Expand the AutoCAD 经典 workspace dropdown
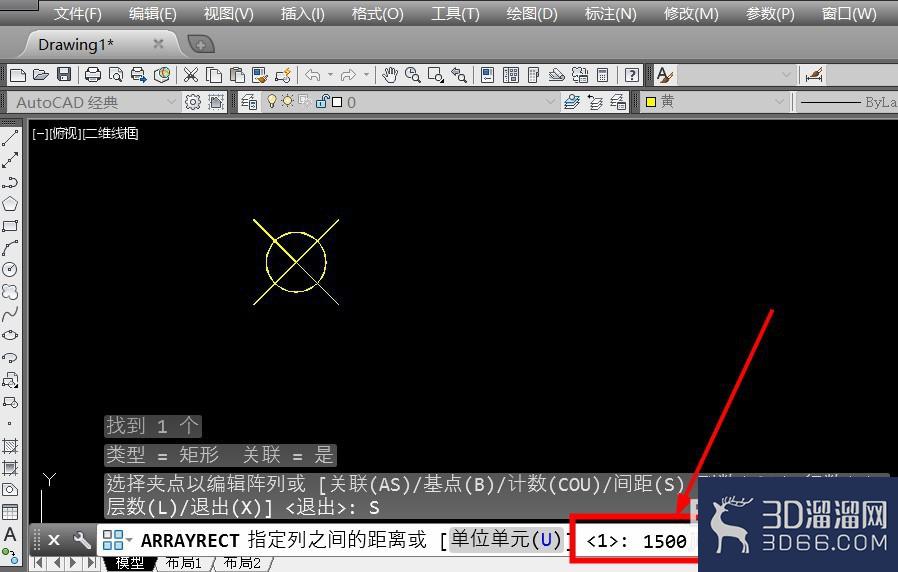The width and height of the screenshot is (898, 572). (171, 102)
